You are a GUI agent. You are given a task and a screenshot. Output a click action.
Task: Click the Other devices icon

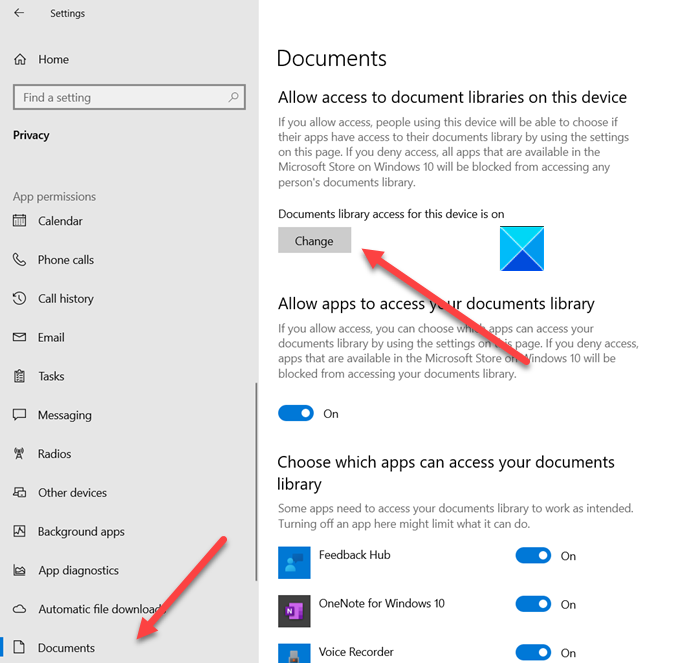19,492
